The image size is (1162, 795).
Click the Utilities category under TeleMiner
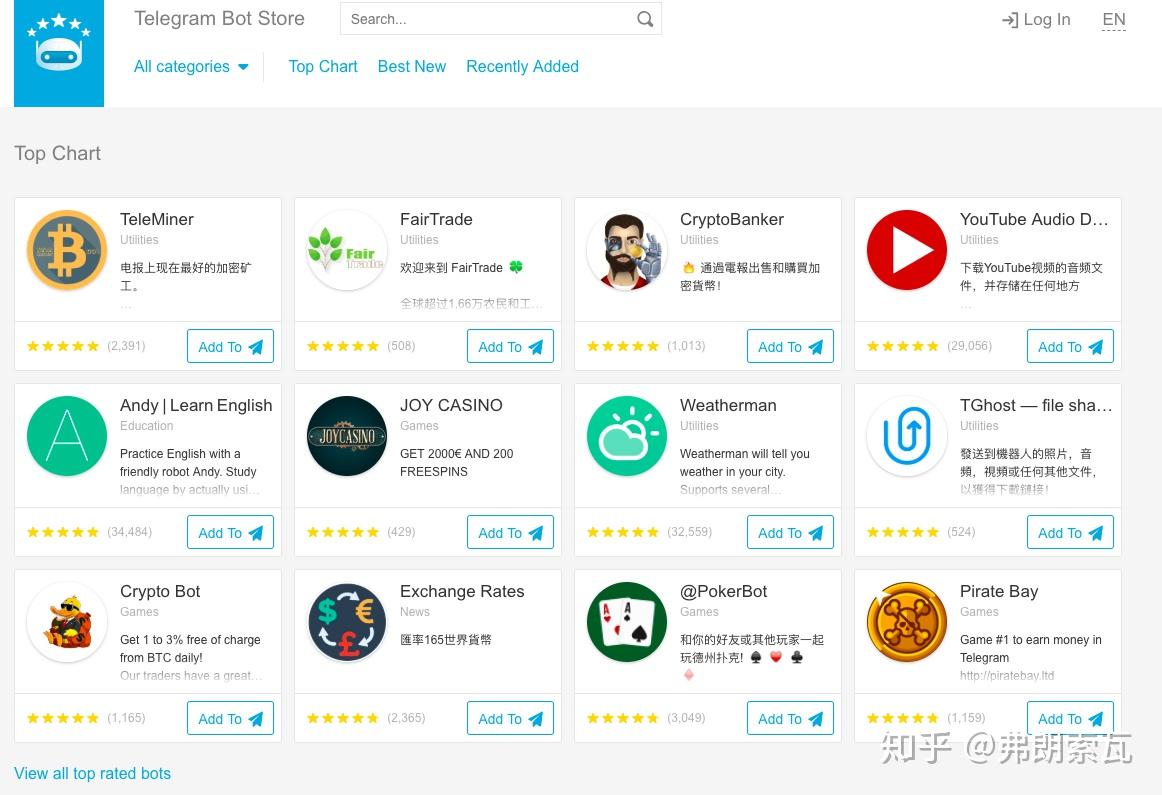(x=139, y=240)
